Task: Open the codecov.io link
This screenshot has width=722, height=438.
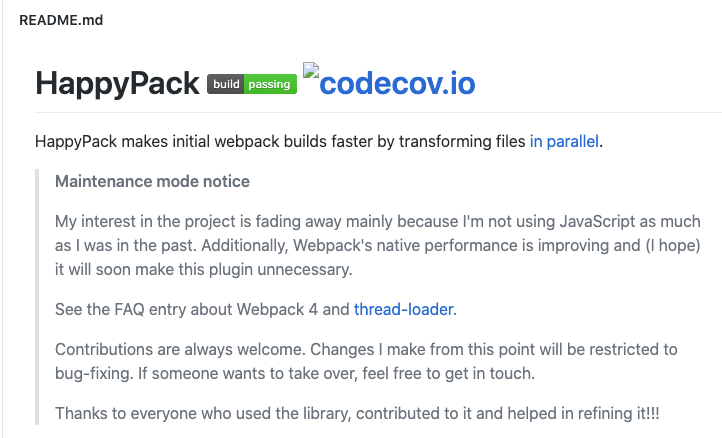Action: click(397, 83)
